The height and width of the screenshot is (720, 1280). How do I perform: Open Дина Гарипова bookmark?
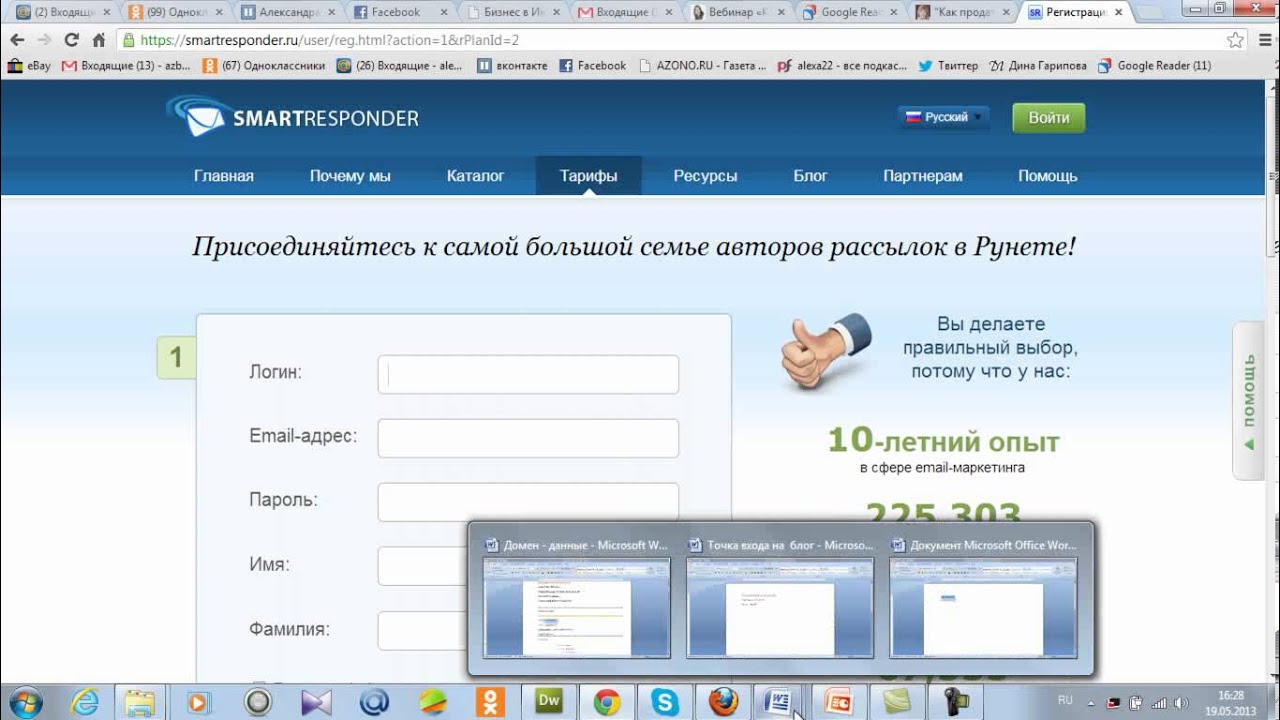pos(1038,65)
